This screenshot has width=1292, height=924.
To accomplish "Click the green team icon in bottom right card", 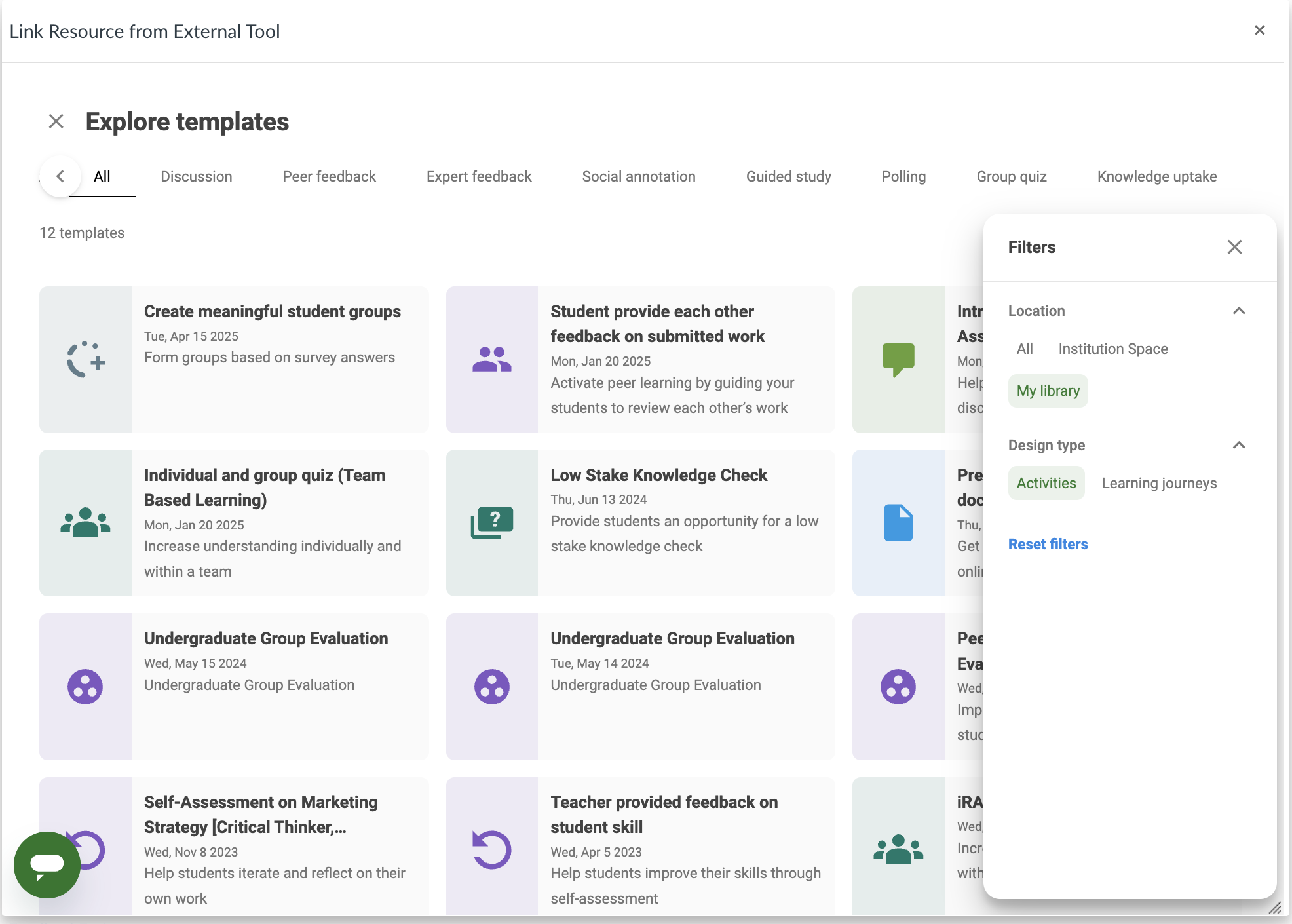I will tap(898, 850).
